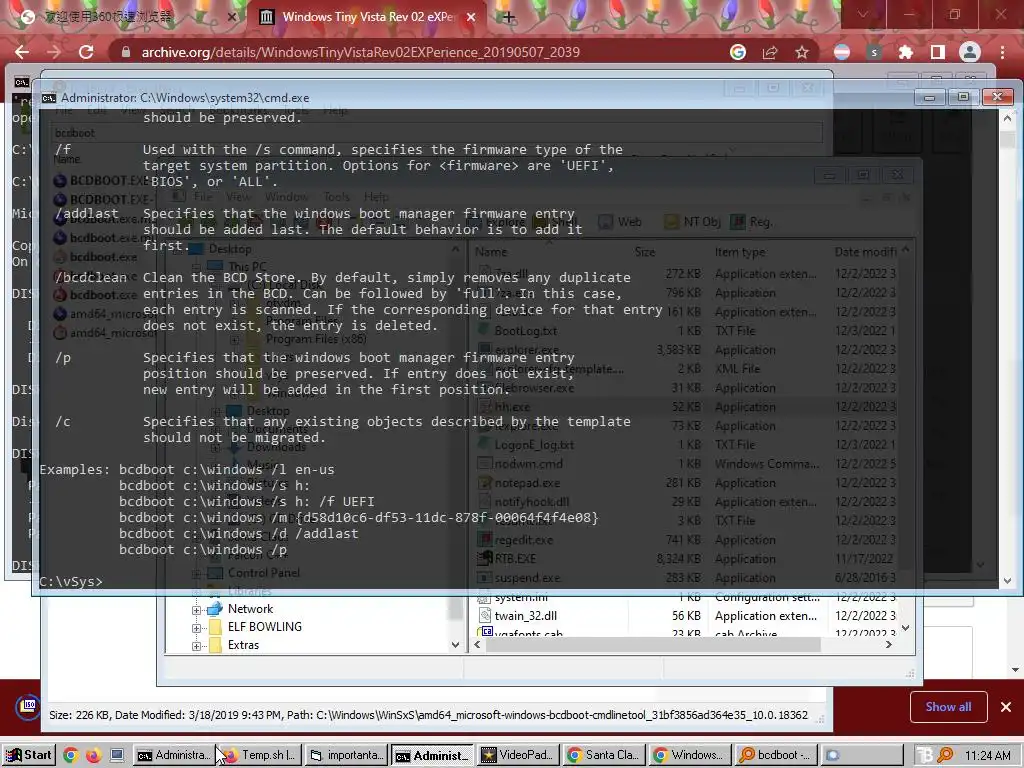Click the folder tree scroll down arrow

click(x=456, y=645)
